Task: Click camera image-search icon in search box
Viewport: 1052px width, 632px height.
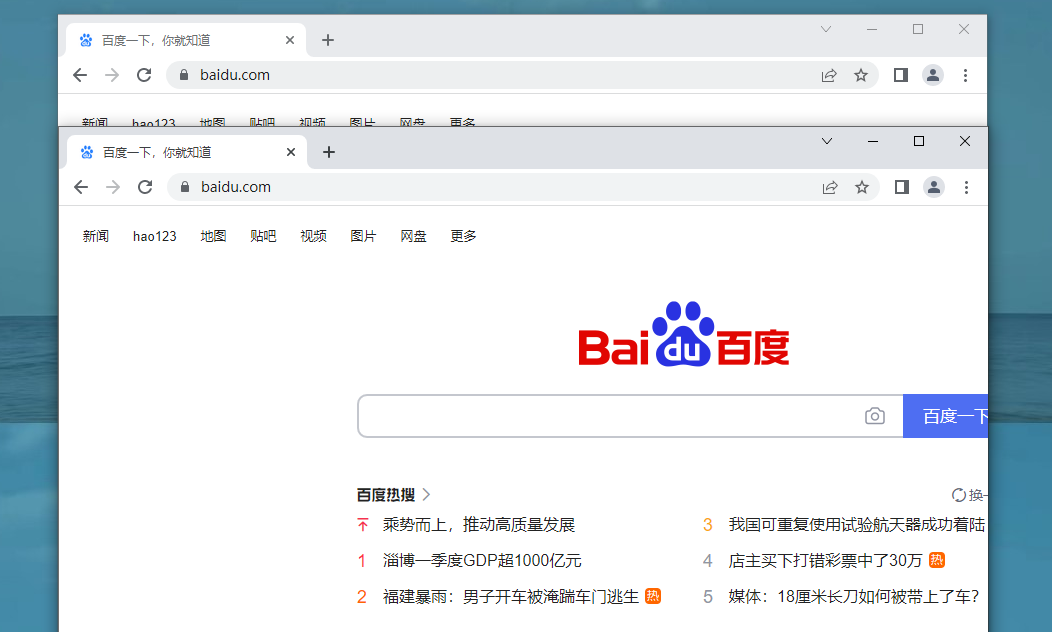Action: point(875,416)
